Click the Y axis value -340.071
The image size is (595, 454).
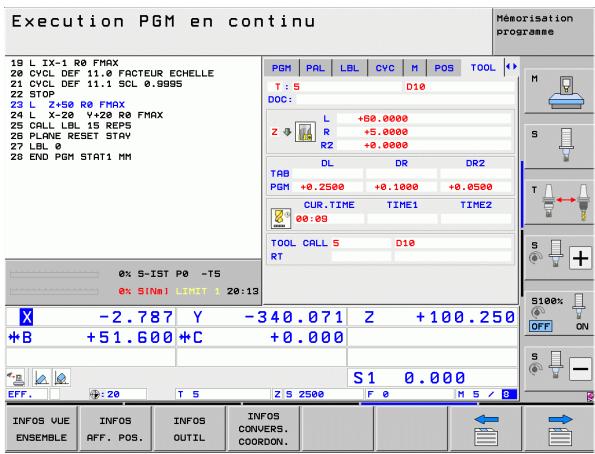tap(294, 317)
